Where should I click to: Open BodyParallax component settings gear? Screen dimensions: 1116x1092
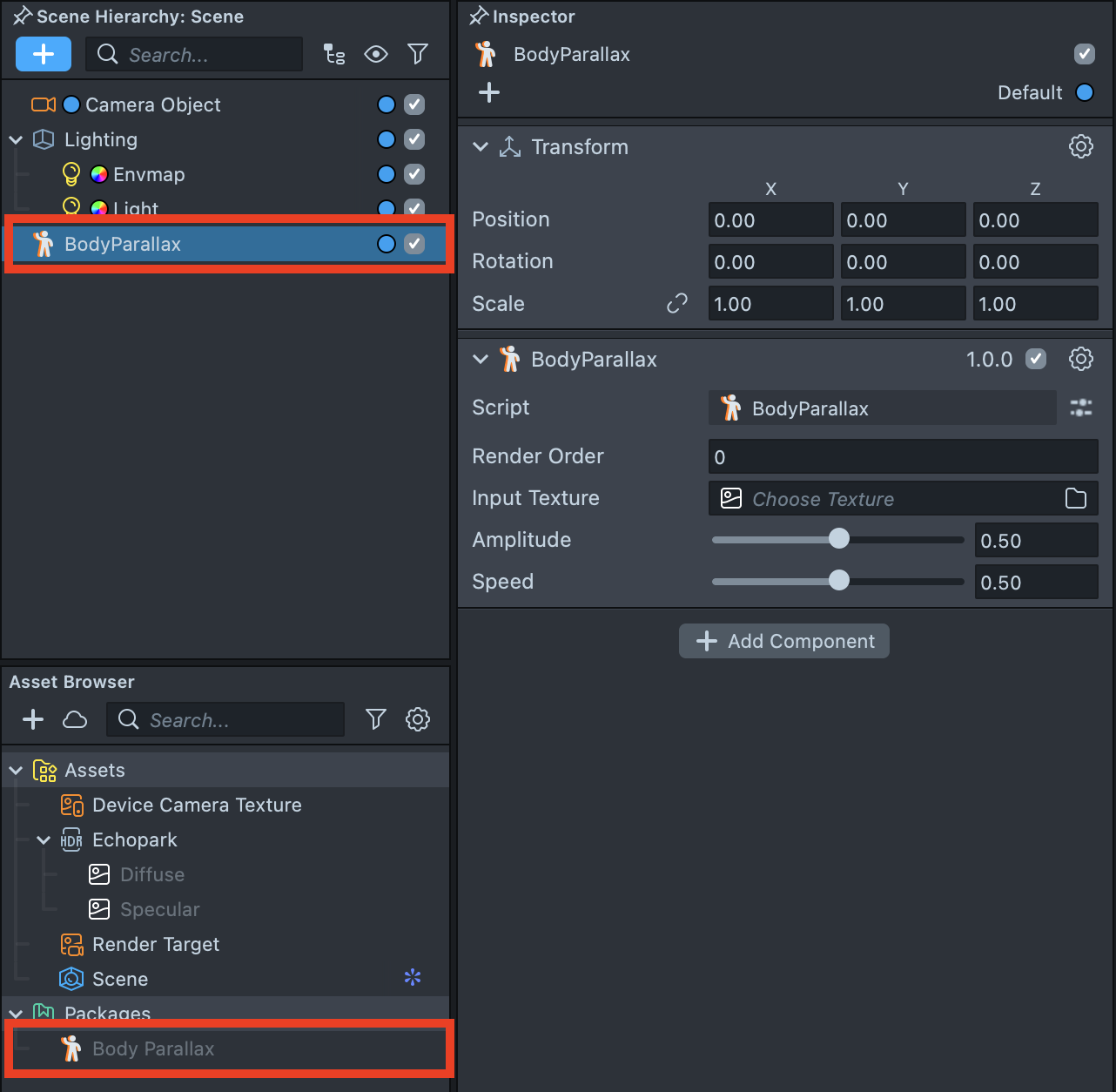tap(1081, 359)
